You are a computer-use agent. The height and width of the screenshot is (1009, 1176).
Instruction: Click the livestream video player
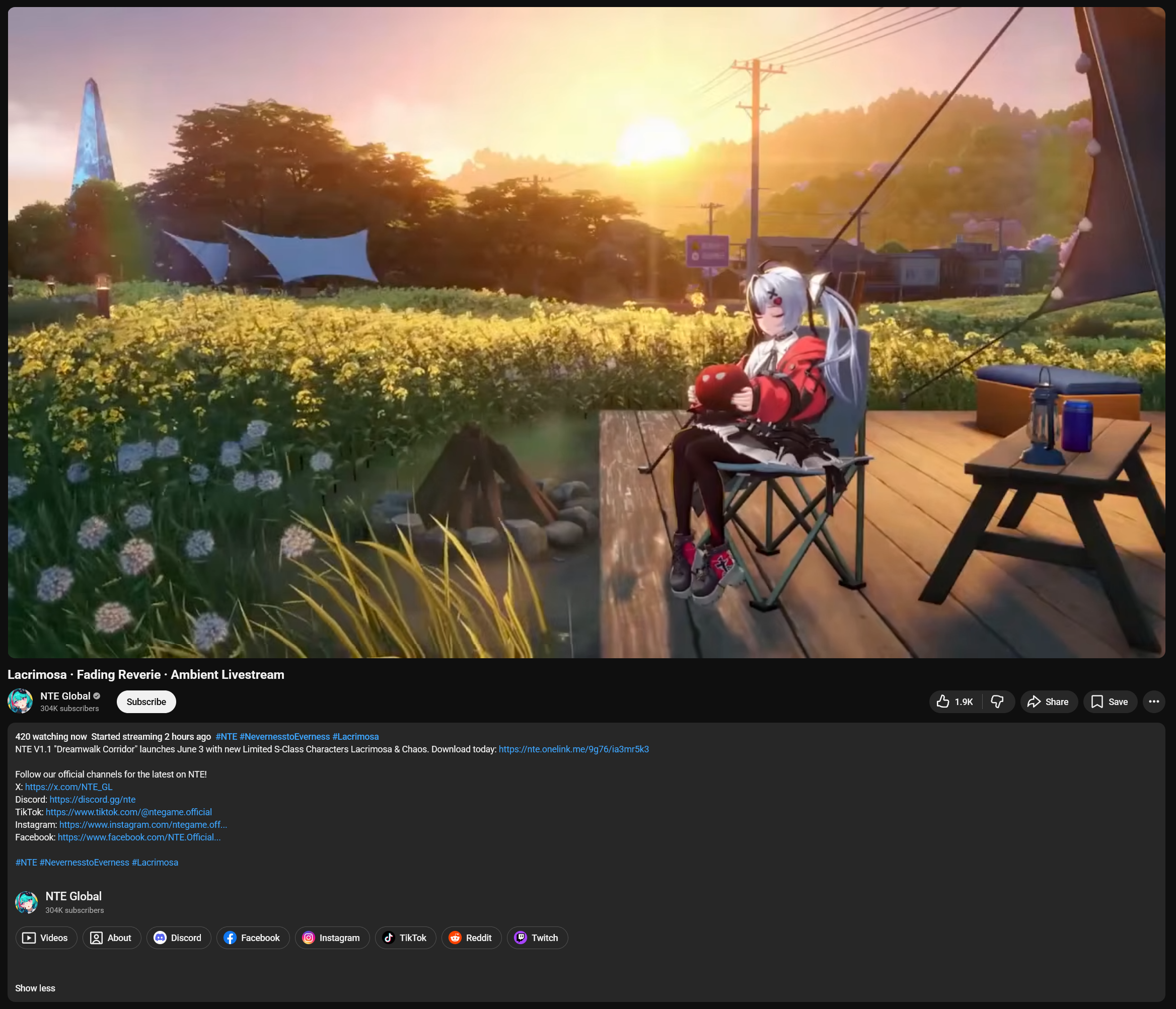pos(586,333)
